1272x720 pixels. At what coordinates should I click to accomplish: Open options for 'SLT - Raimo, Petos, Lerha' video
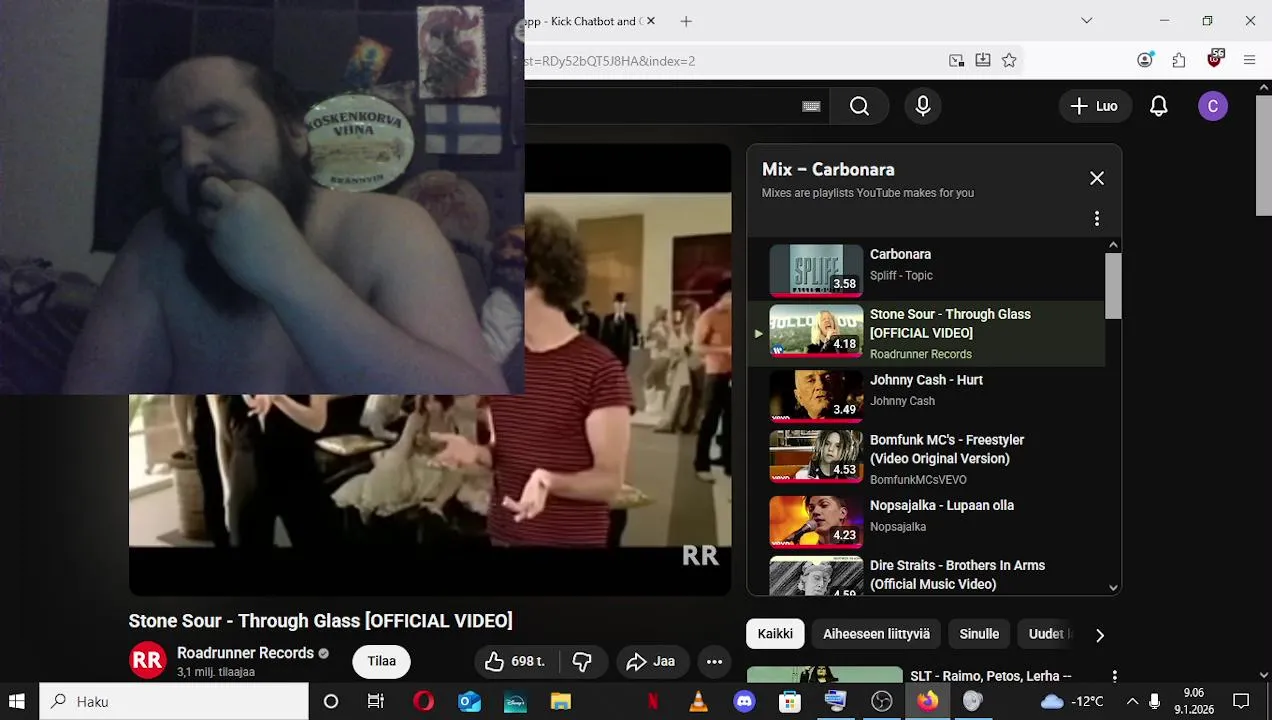pyautogui.click(x=1114, y=677)
